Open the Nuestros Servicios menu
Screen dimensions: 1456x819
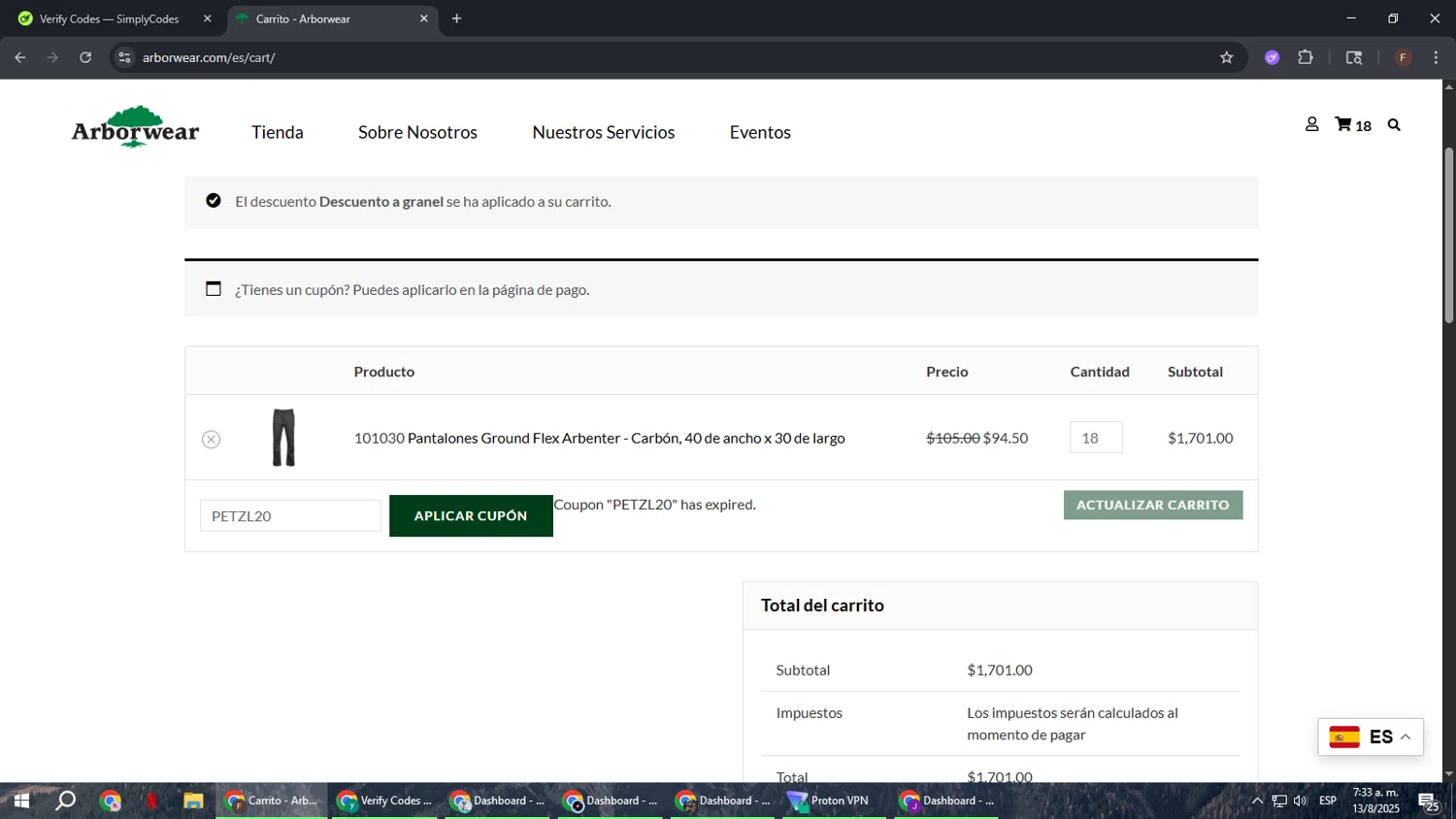click(604, 132)
